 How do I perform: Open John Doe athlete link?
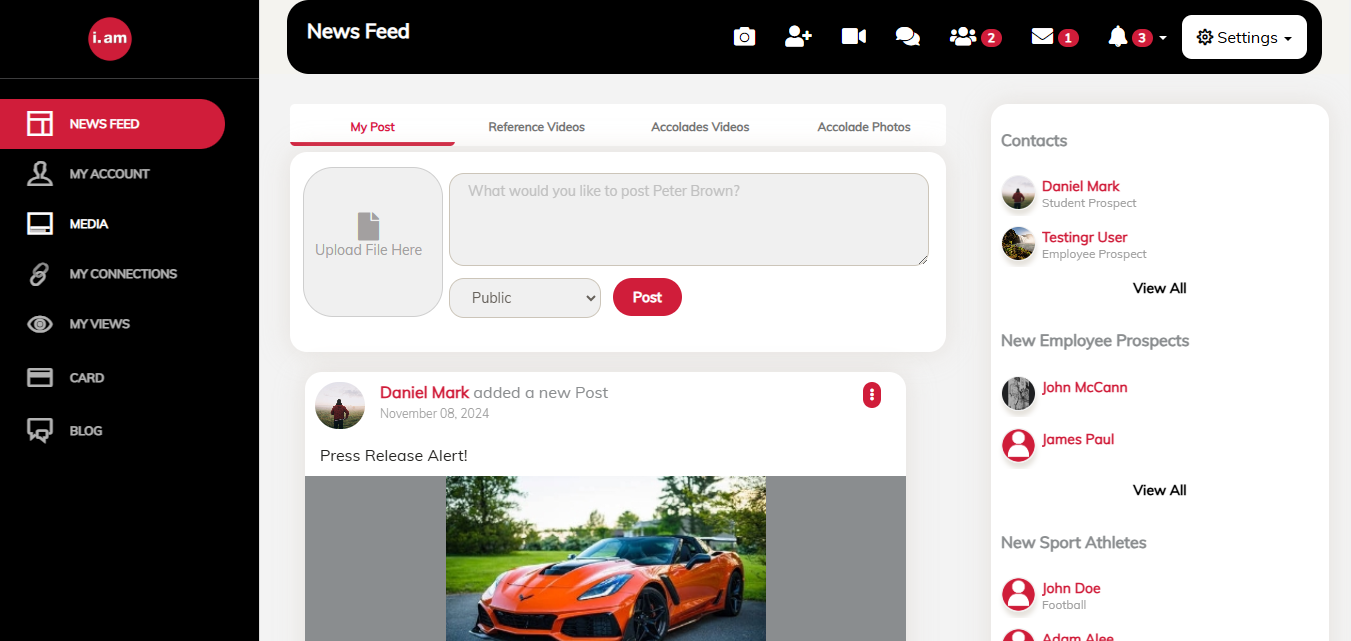click(x=1071, y=588)
